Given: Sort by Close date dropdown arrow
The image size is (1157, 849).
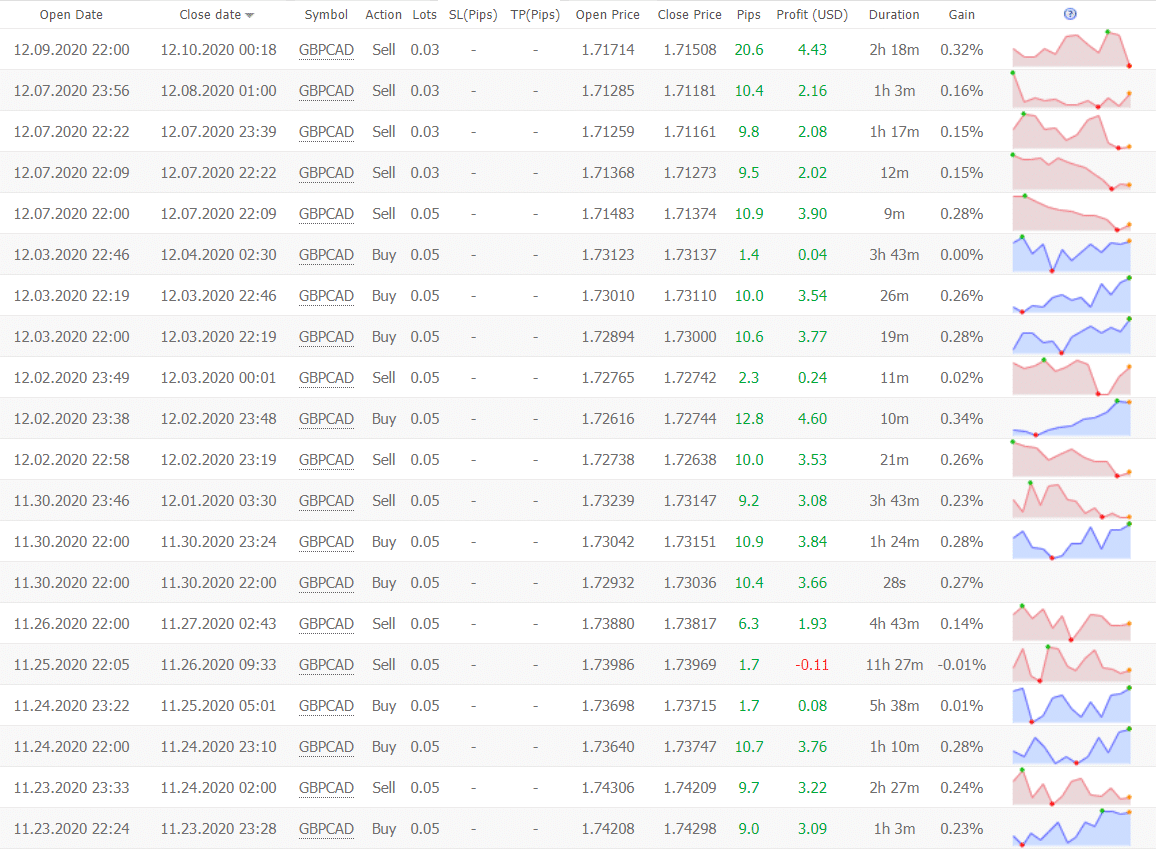Looking at the screenshot, I should (249, 15).
